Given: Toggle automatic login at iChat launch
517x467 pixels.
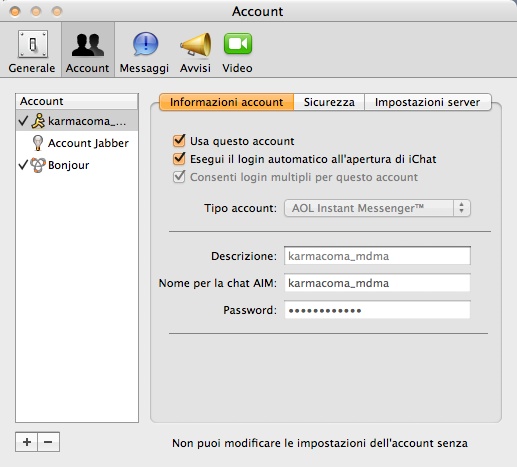Looking at the screenshot, I should (x=179, y=159).
